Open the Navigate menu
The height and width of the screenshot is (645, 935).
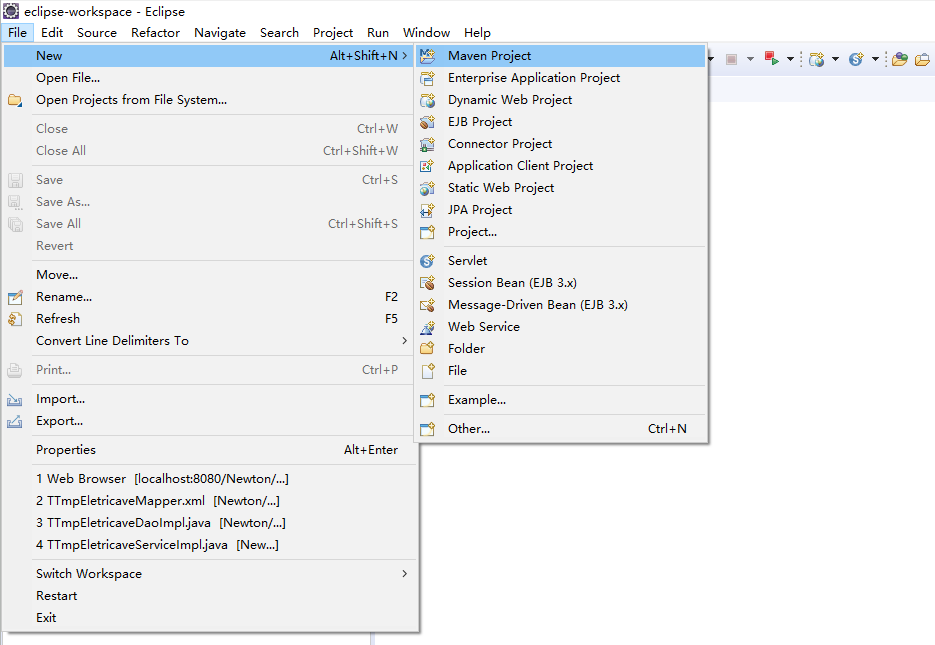(x=219, y=32)
